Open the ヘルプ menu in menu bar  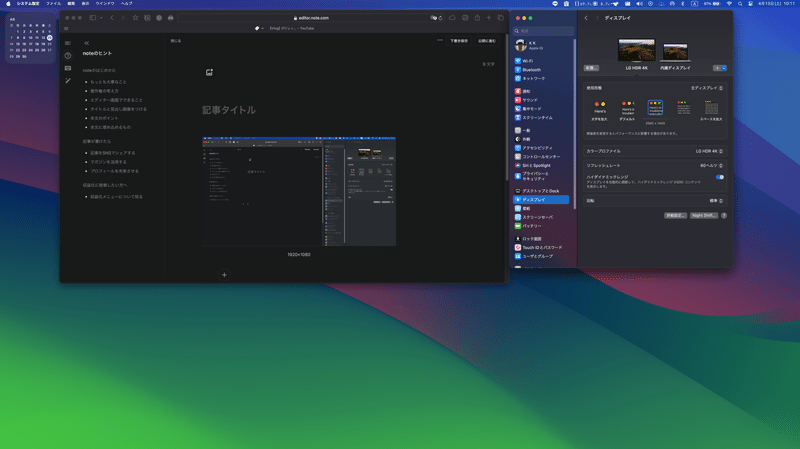(126, 4)
